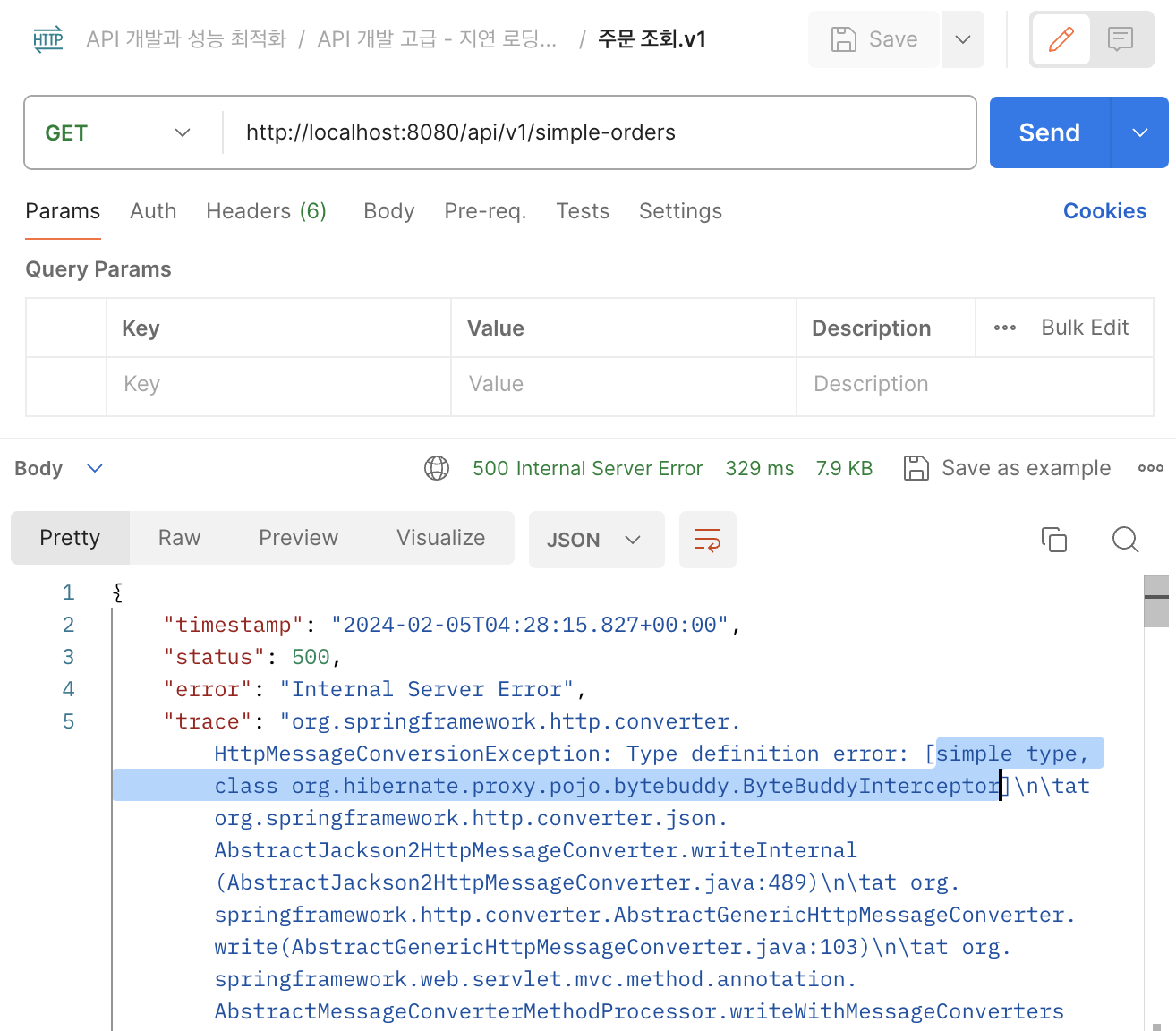The height and width of the screenshot is (1031, 1176).
Task: Switch to Bulk Edit mode
Action: (1085, 328)
